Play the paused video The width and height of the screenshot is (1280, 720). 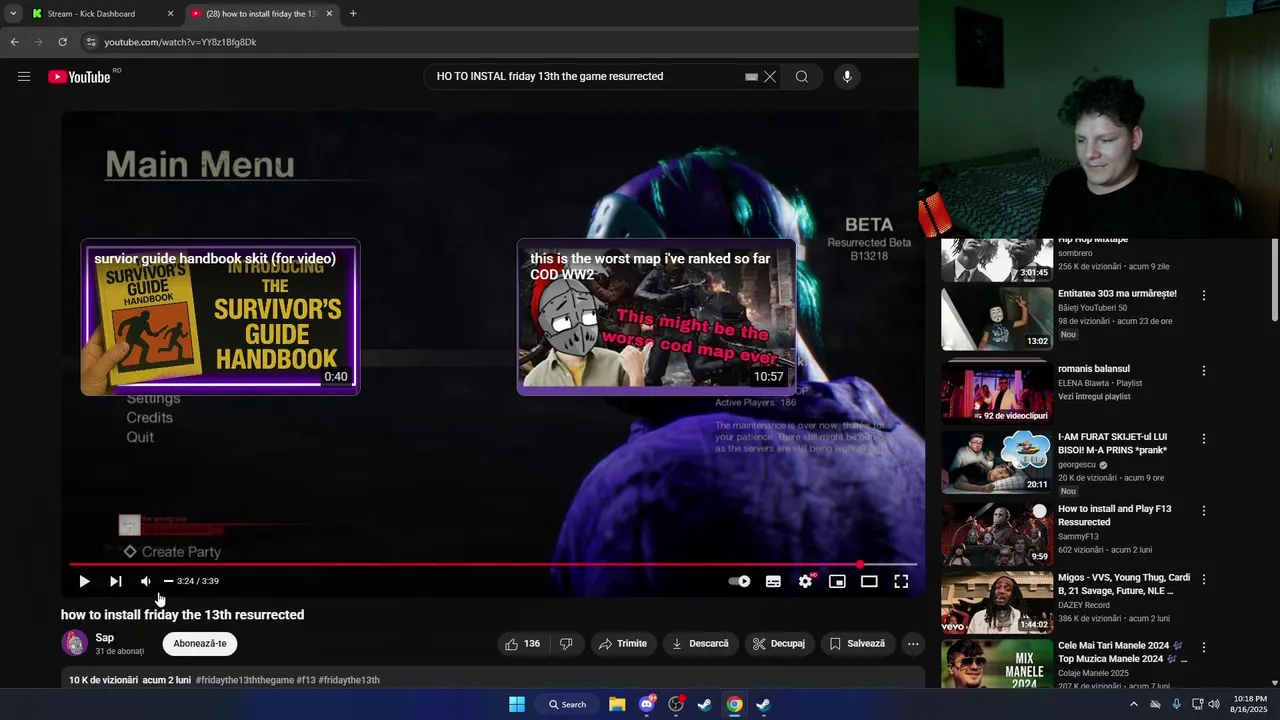pos(84,581)
